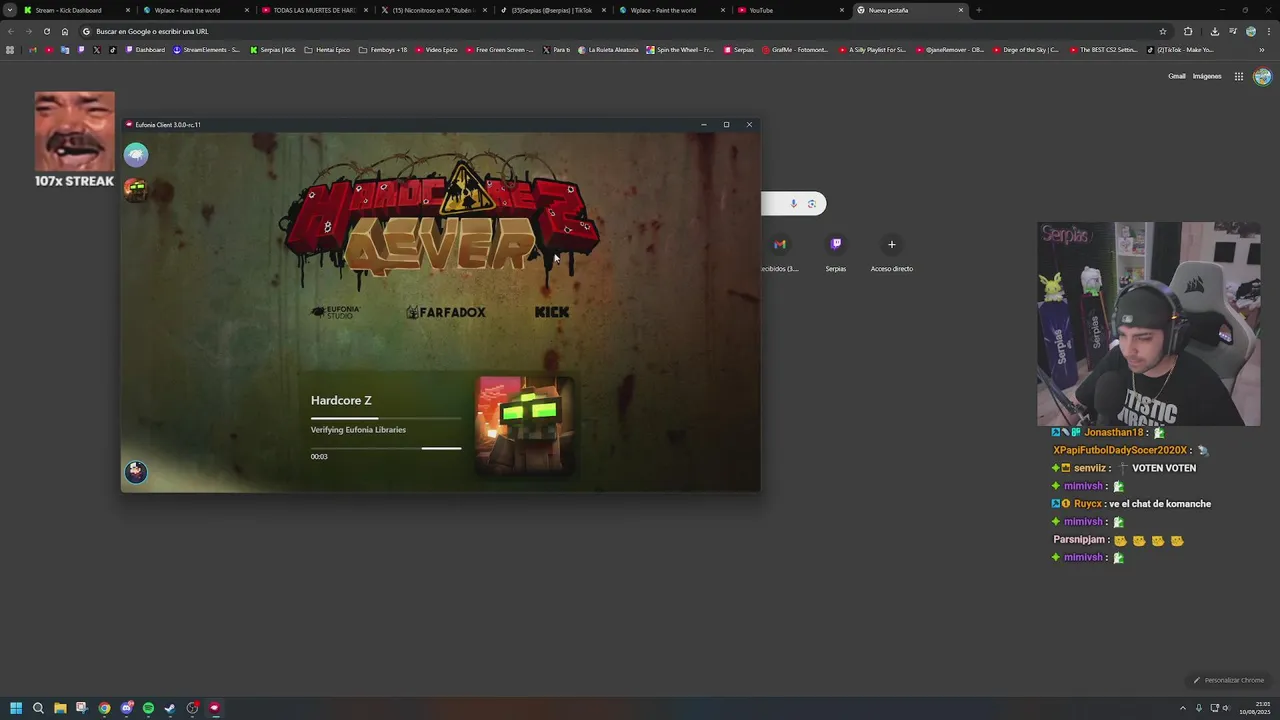Click the Hardcore Z character thumbnail
The image size is (1280, 720).
tap(525, 426)
